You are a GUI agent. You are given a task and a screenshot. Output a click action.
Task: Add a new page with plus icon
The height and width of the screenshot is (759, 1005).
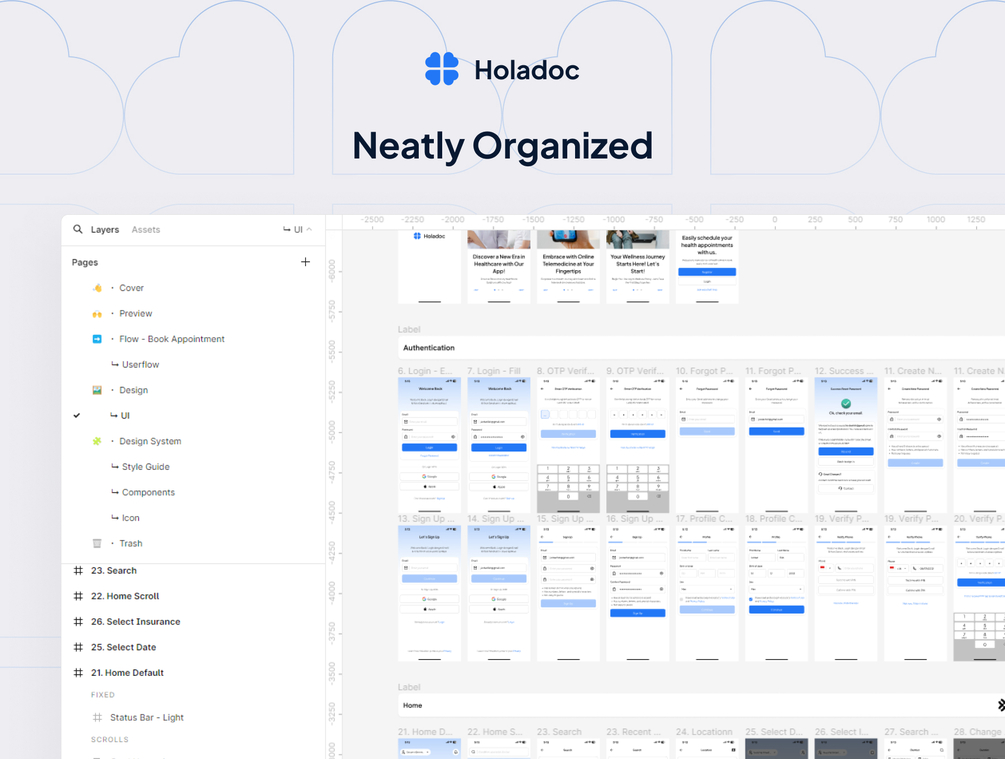tap(305, 262)
